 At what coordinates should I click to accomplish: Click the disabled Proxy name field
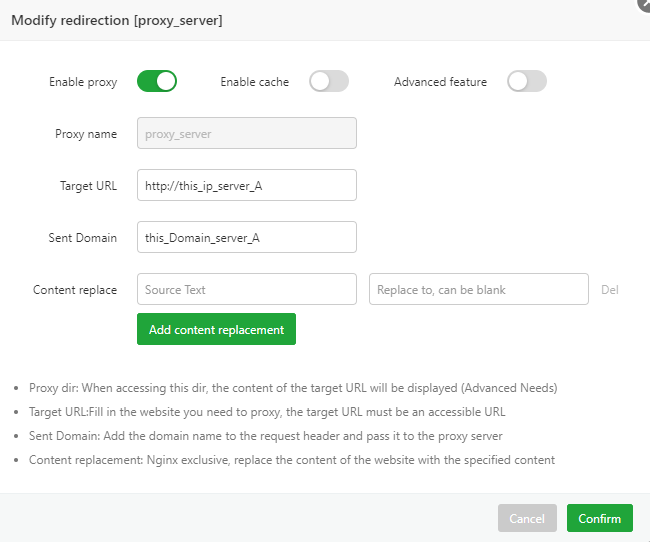tap(246, 133)
